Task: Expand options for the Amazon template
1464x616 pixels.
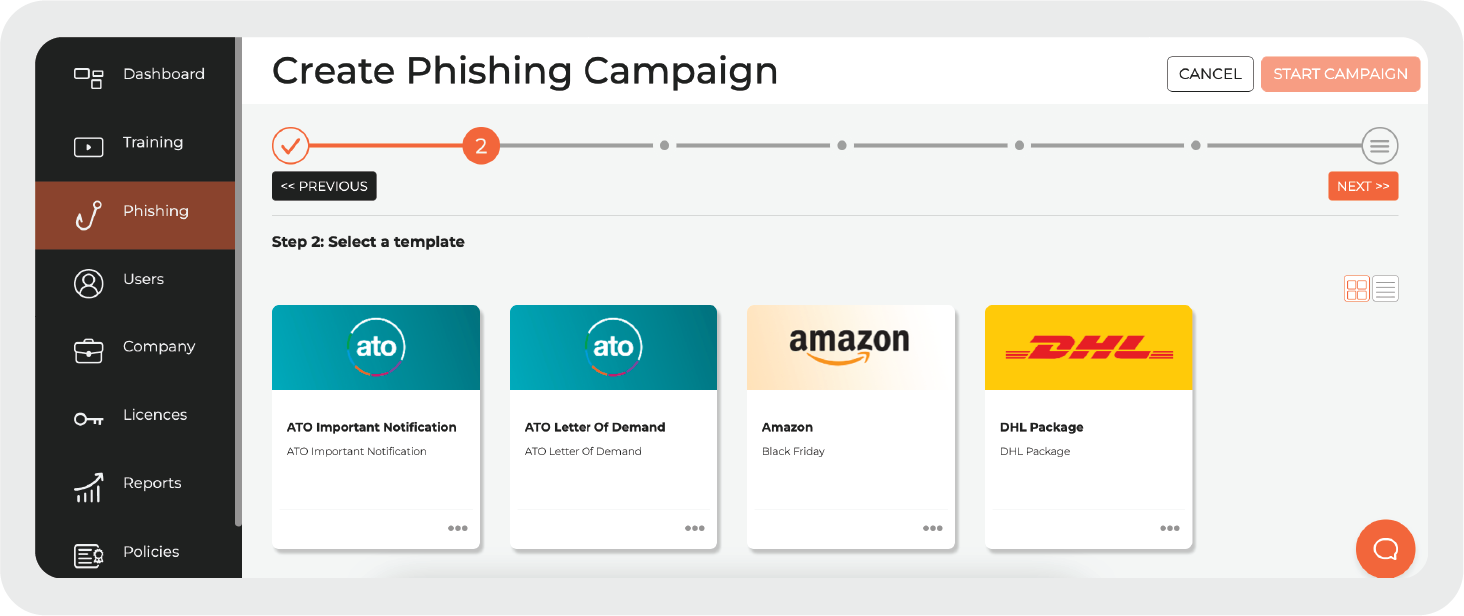Action: pyautogui.click(x=933, y=527)
